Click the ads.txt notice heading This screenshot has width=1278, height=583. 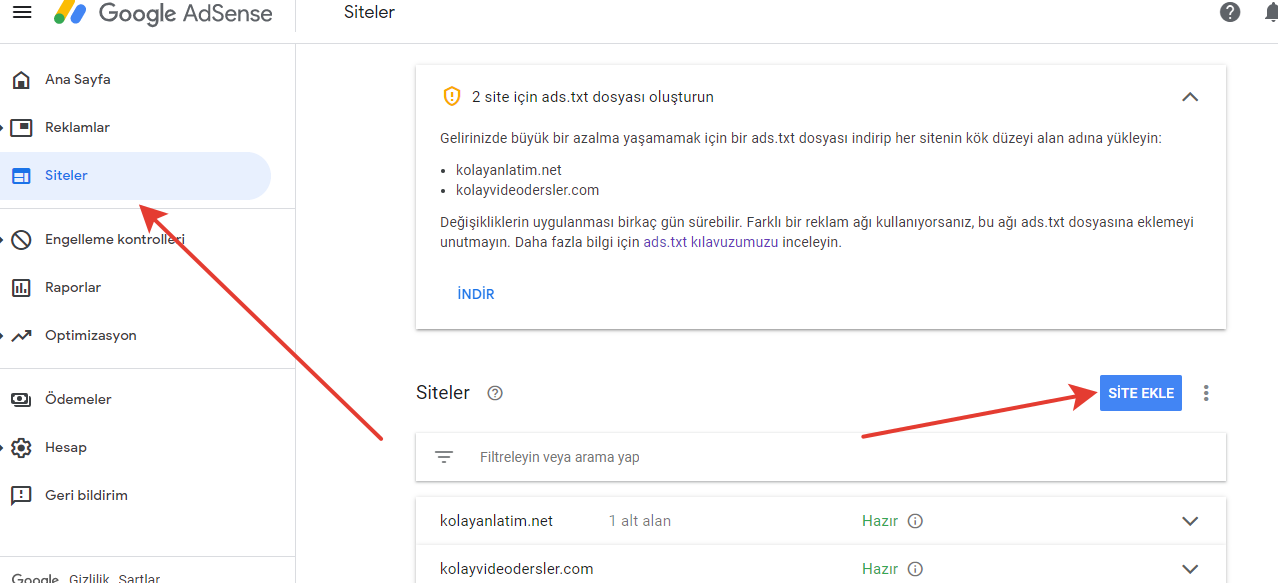point(593,97)
